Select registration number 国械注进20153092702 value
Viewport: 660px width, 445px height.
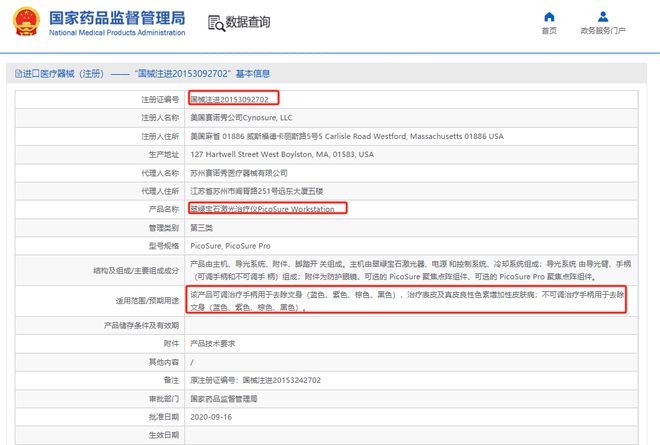pos(229,99)
